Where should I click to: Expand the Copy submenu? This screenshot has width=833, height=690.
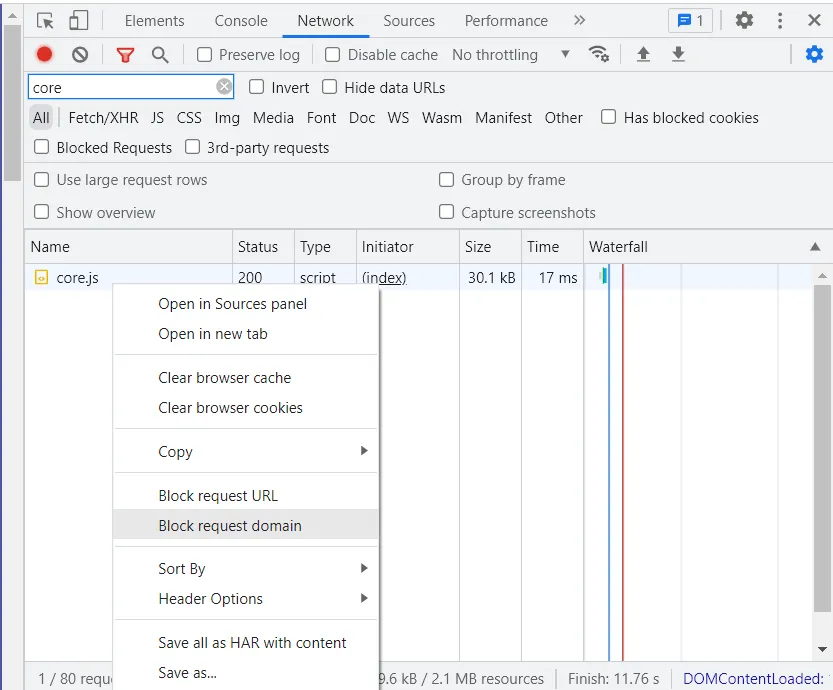(245, 452)
